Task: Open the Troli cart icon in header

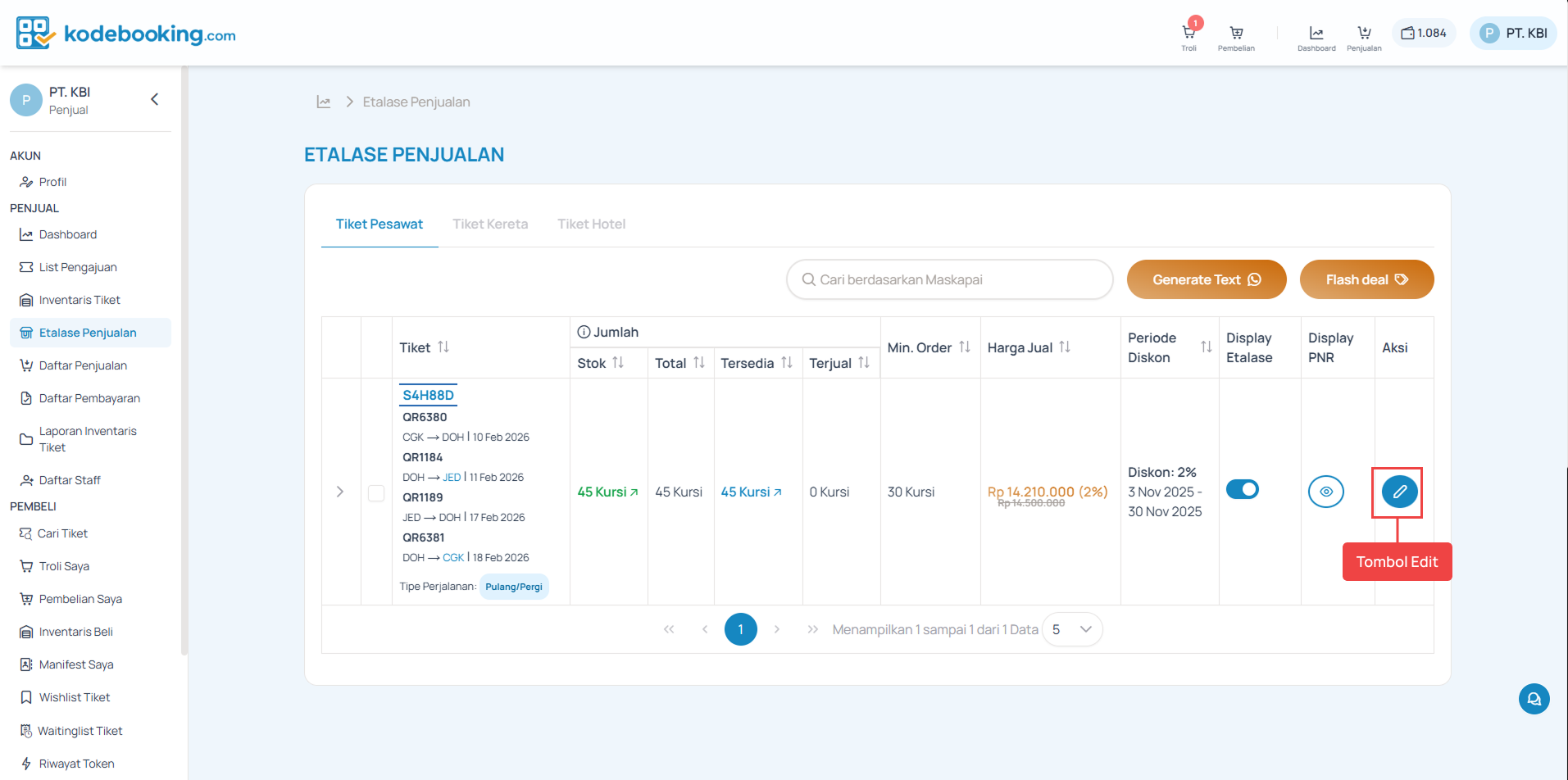Action: click(1188, 34)
